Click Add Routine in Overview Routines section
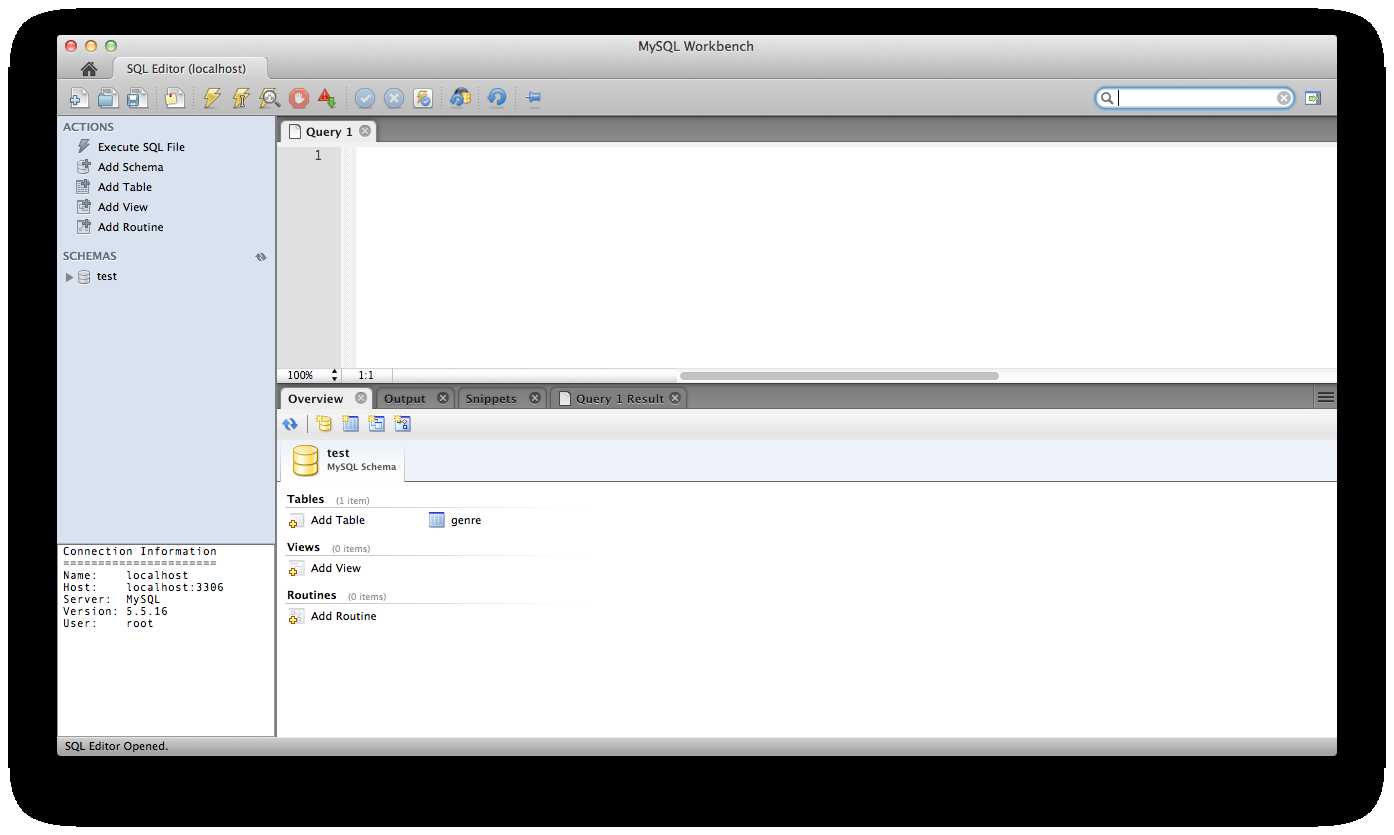The image size is (1394, 835). [332, 616]
